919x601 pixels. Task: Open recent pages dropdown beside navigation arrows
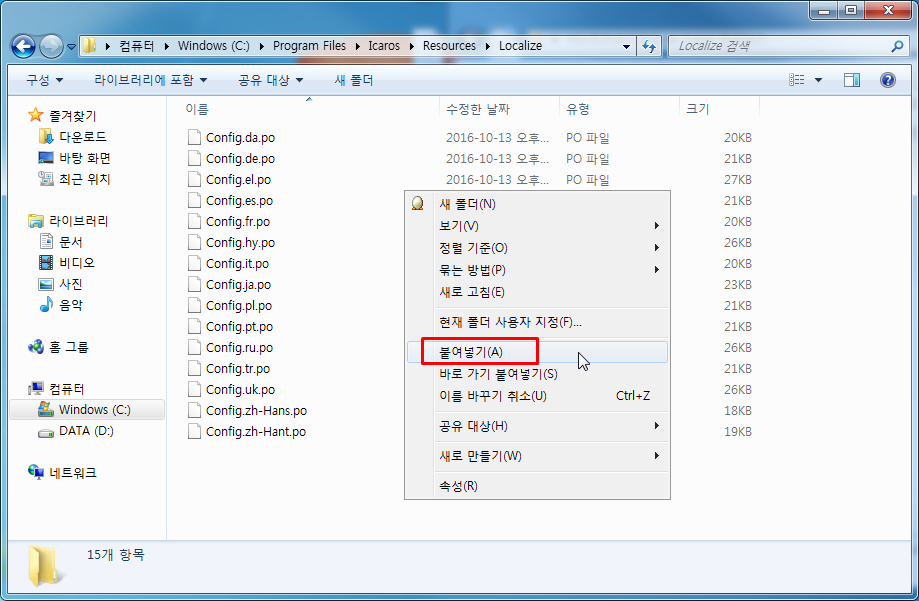tap(72, 46)
